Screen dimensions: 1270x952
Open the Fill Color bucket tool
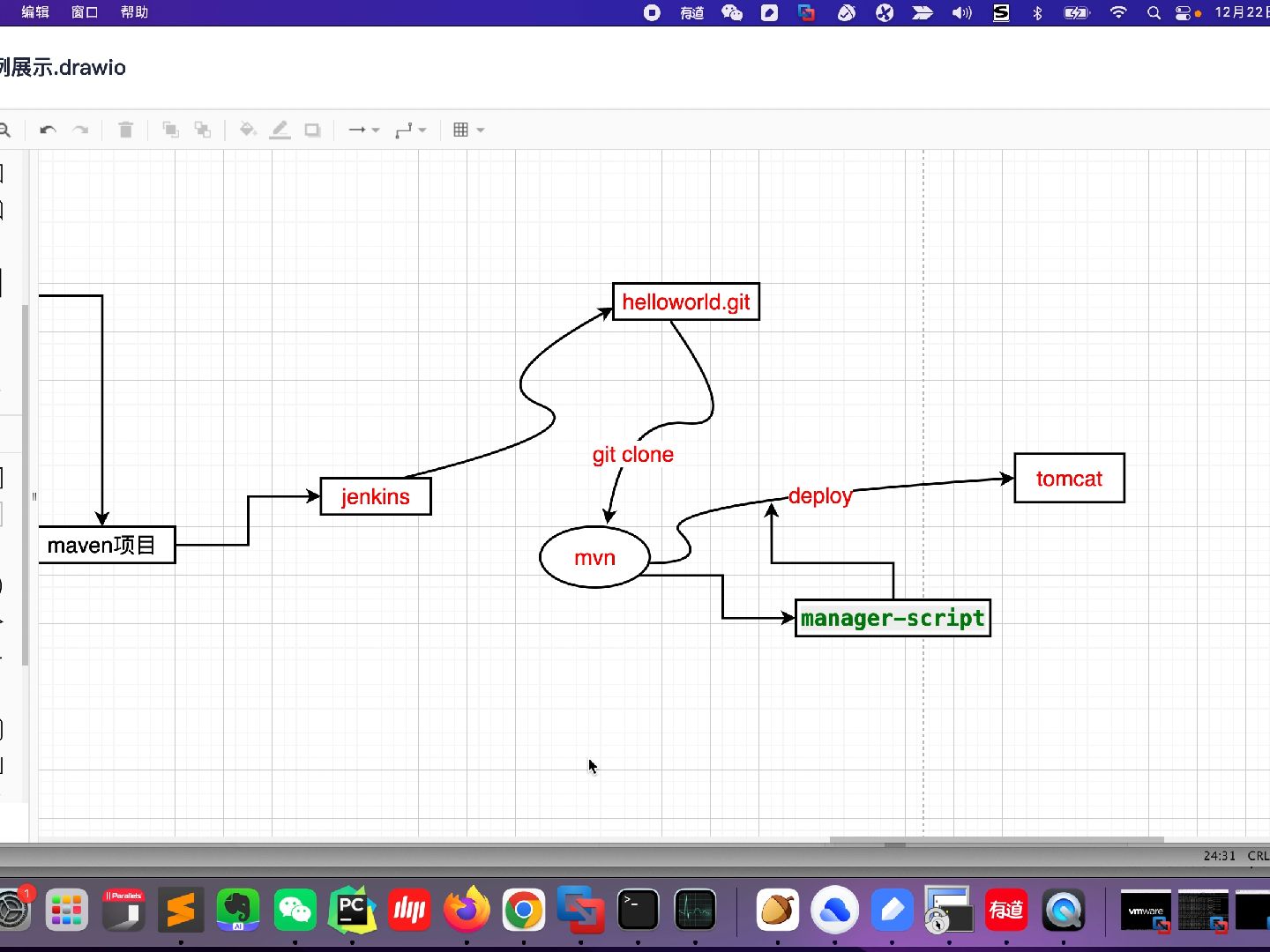pos(248,130)
